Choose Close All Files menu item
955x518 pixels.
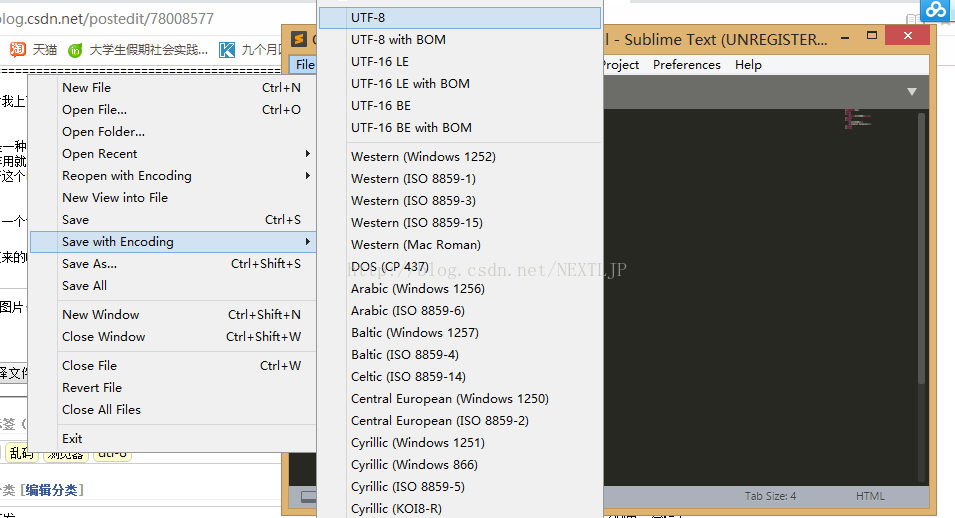point(172,410)
